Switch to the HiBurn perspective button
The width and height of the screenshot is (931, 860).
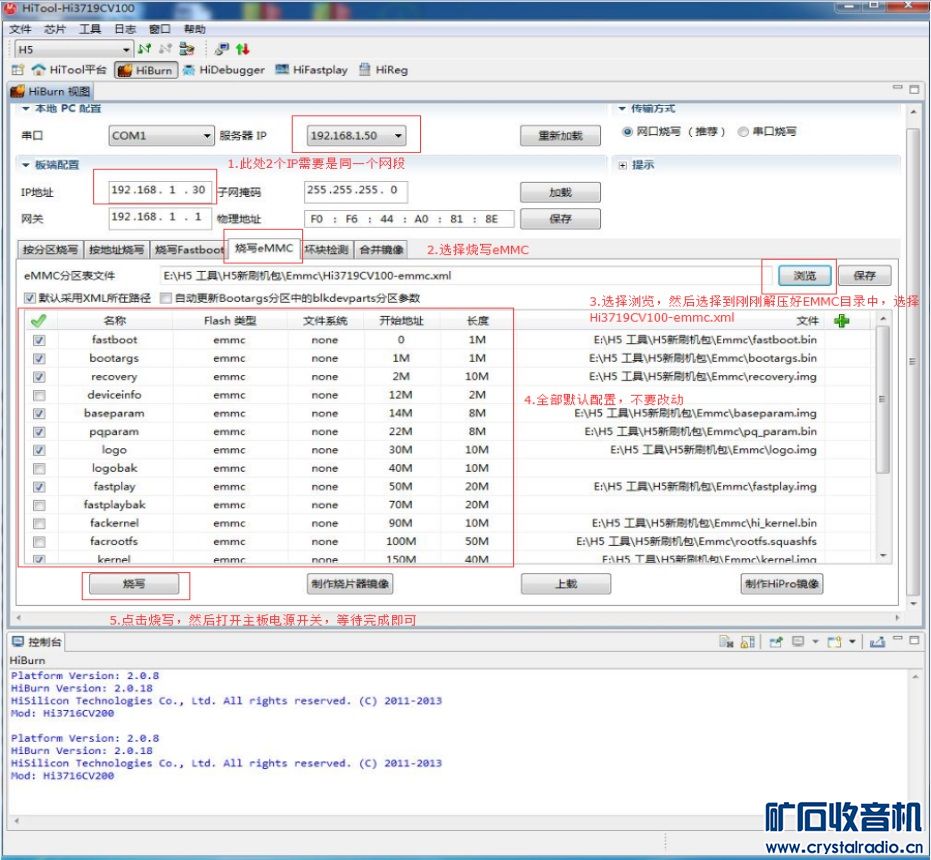coord(145,70)
